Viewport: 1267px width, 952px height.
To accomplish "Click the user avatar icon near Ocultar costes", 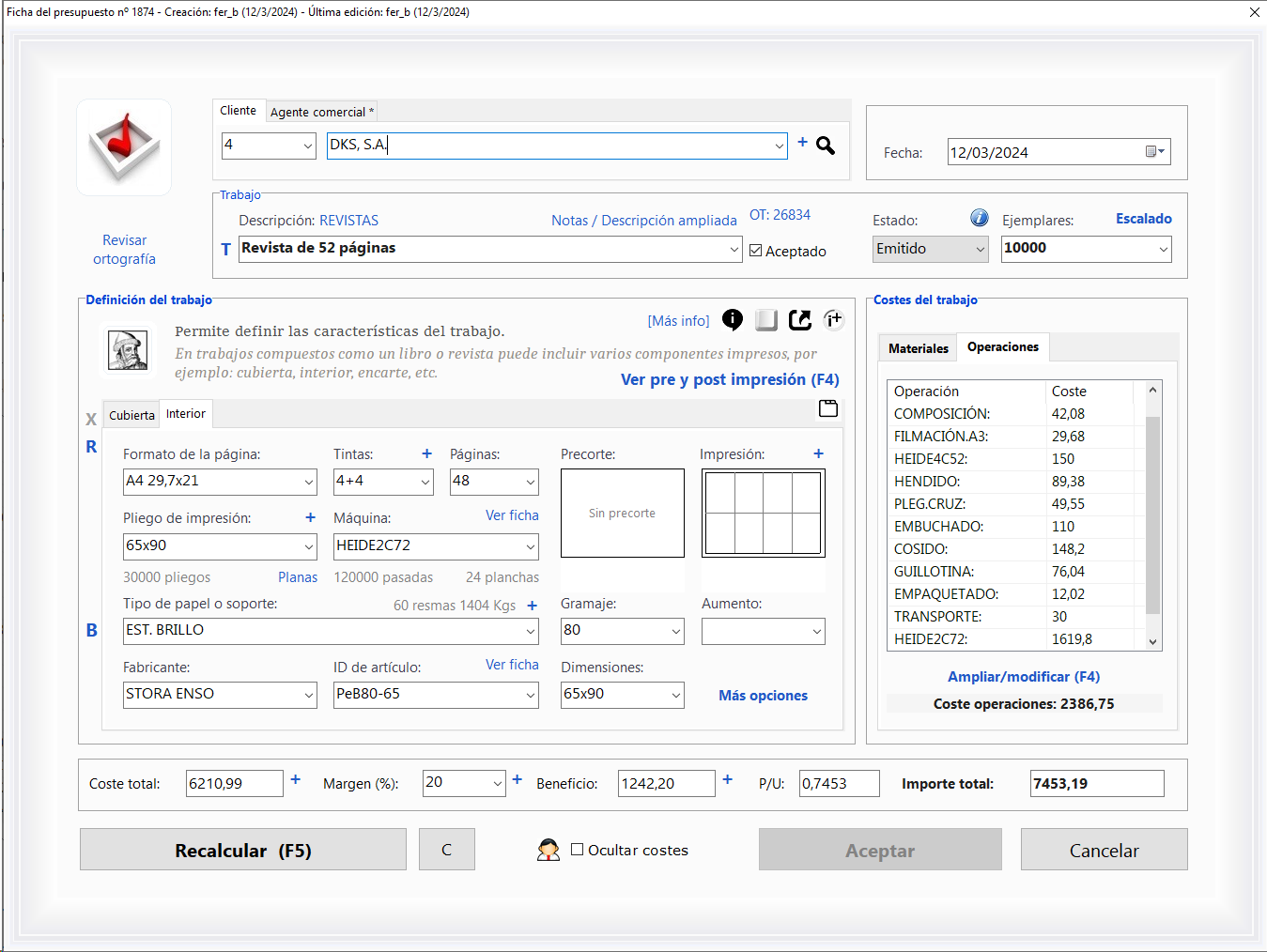I will tap(549, 850).
